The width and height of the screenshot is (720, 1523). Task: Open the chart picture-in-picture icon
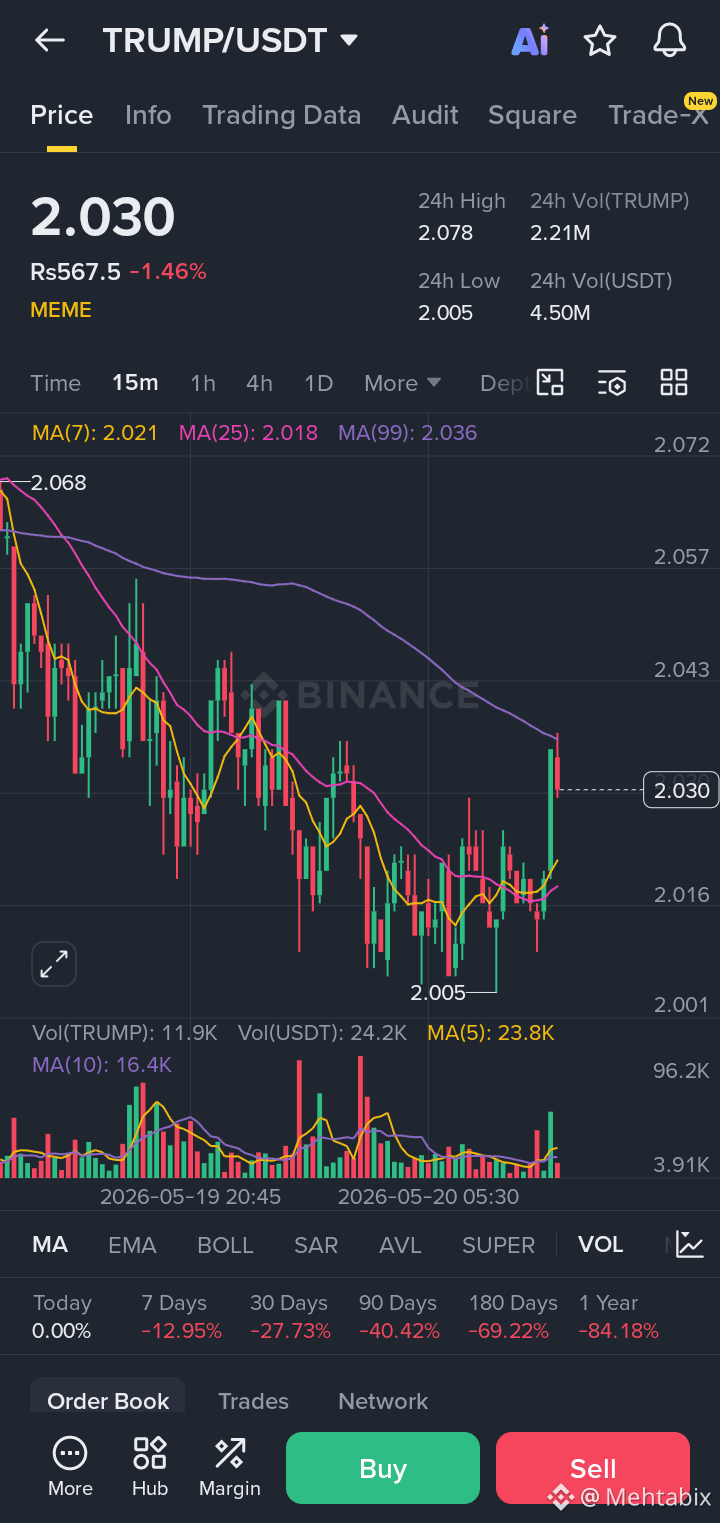550,382
